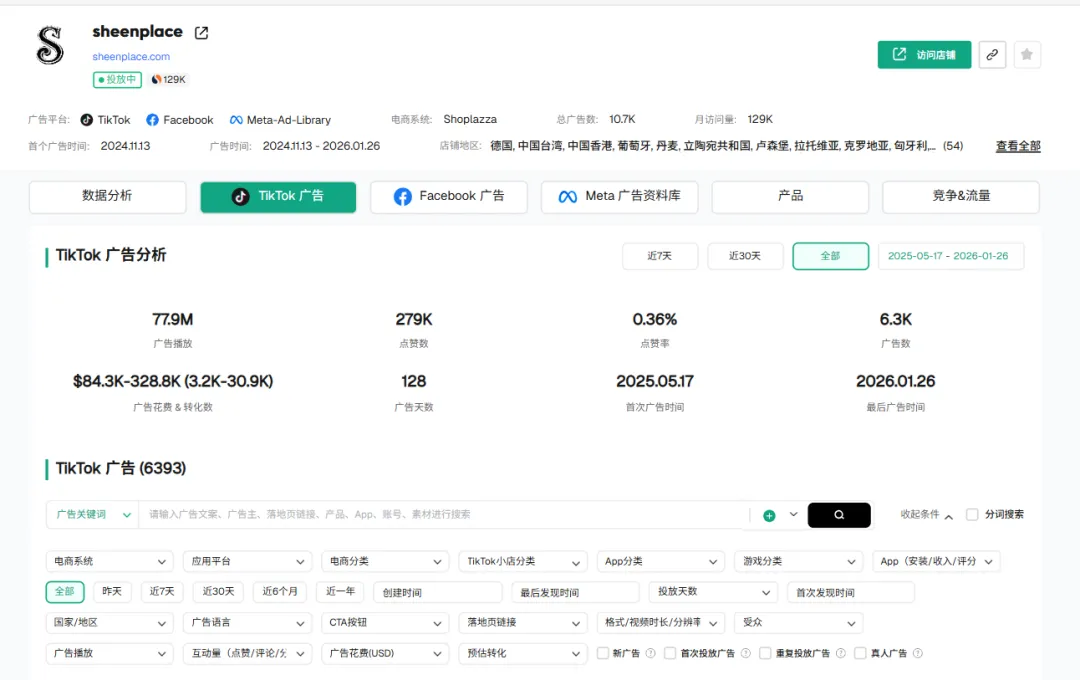The width and height of the screenshot is (1080, 680).
Task: Copy link with the chain icon button
Action: (x=992, y=54)
